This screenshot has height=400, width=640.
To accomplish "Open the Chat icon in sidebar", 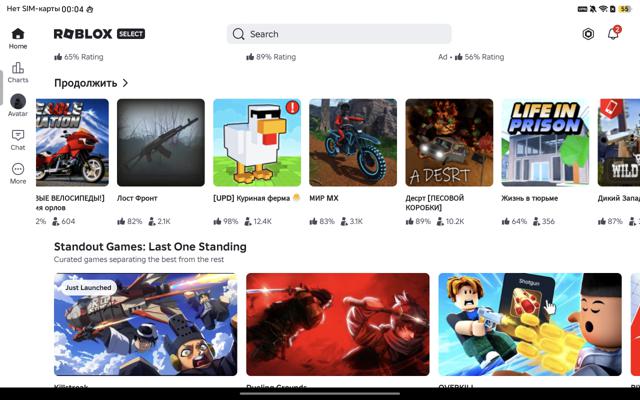I will click(x=18, y=135).
